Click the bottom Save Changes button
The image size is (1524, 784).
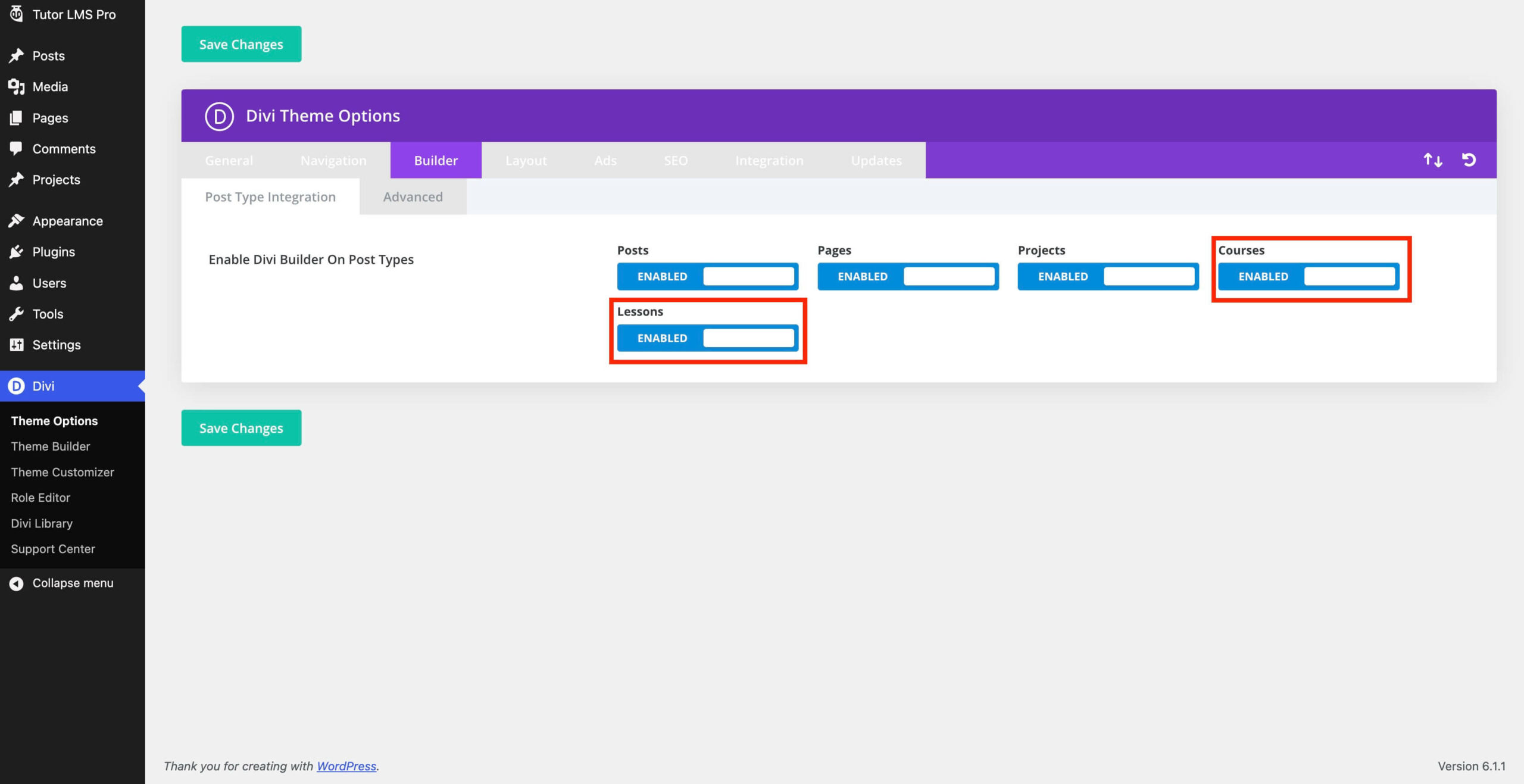point(241,428)
